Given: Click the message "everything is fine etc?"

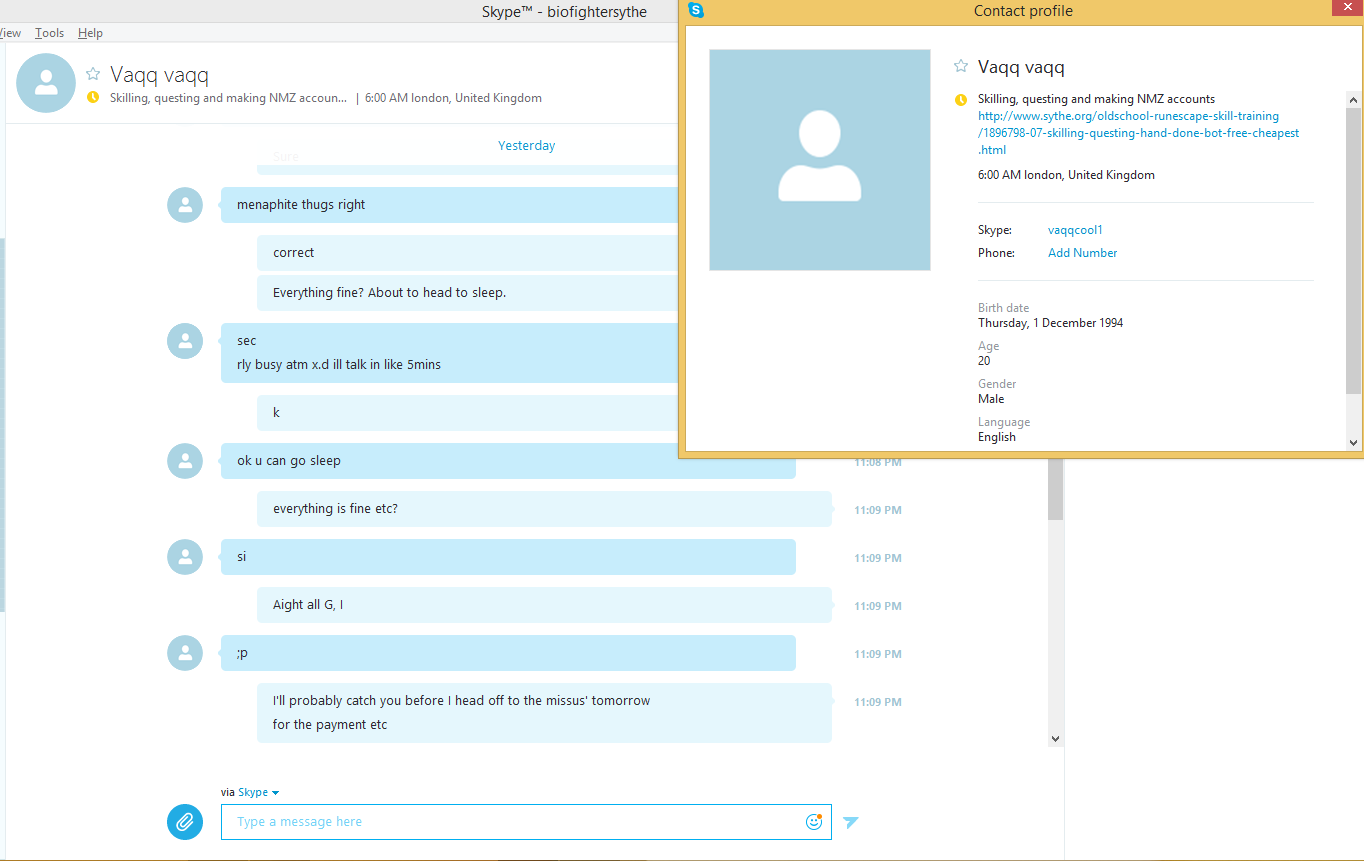Looking at the screenshot, I should click(x=336, y=509).
